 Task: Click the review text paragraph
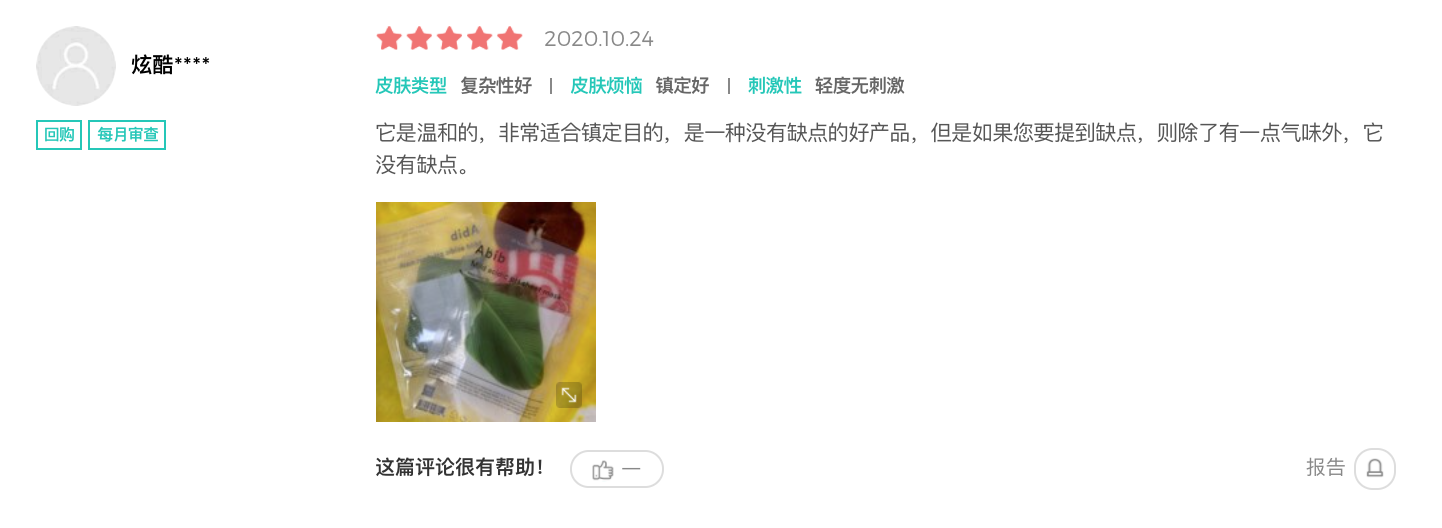pos(879,149)
